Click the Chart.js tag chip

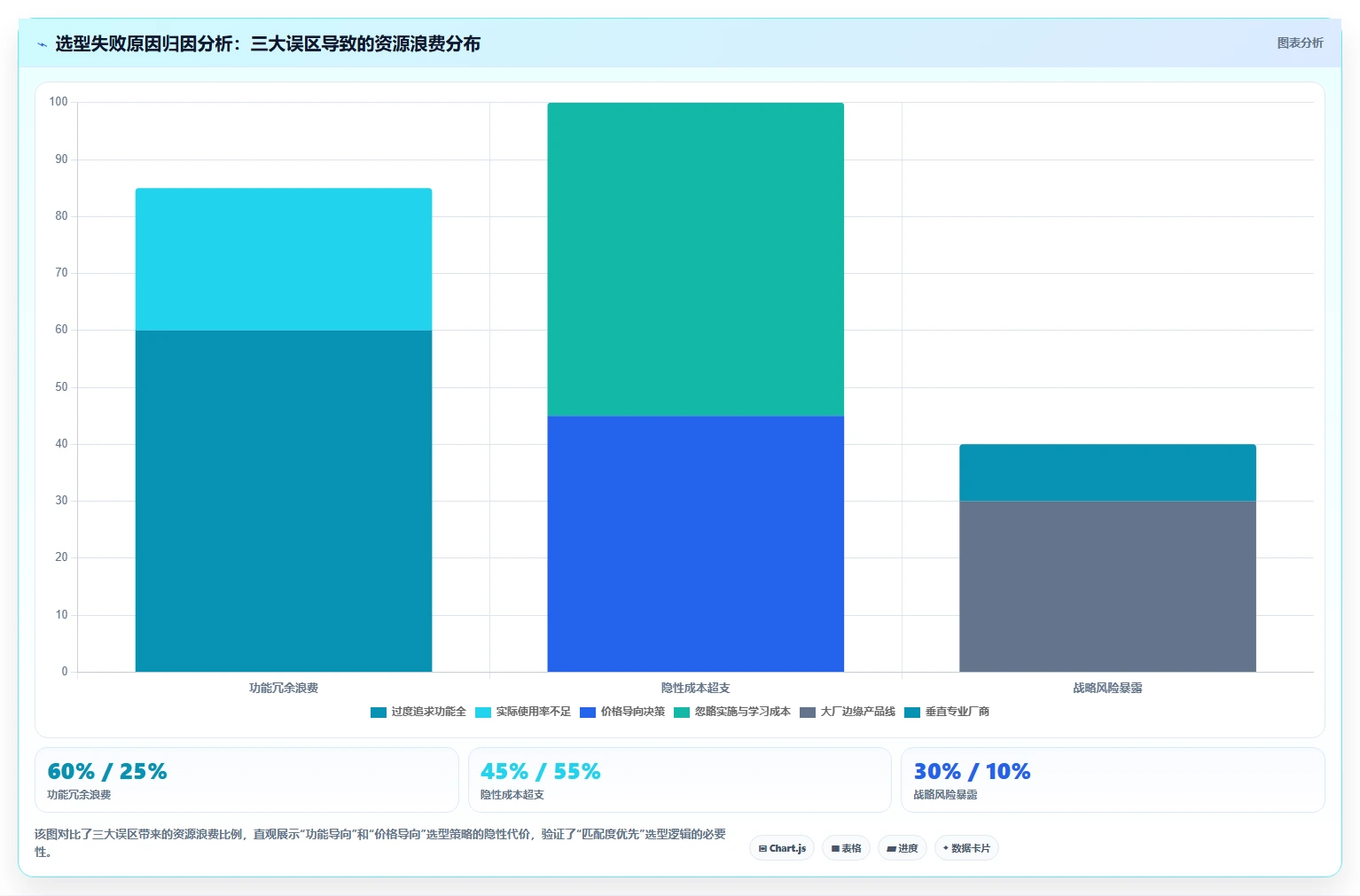(x=782, y=848)
